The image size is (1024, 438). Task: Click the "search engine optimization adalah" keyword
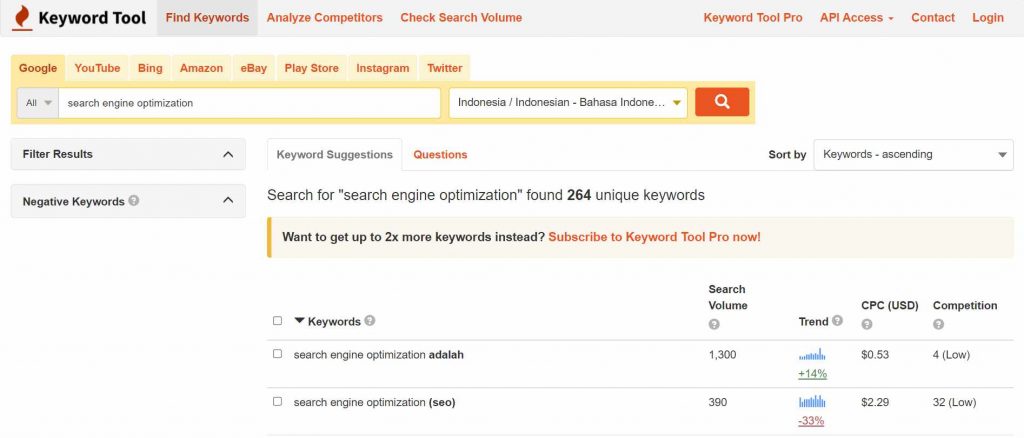pyautogui.click(x=379, y=355)
